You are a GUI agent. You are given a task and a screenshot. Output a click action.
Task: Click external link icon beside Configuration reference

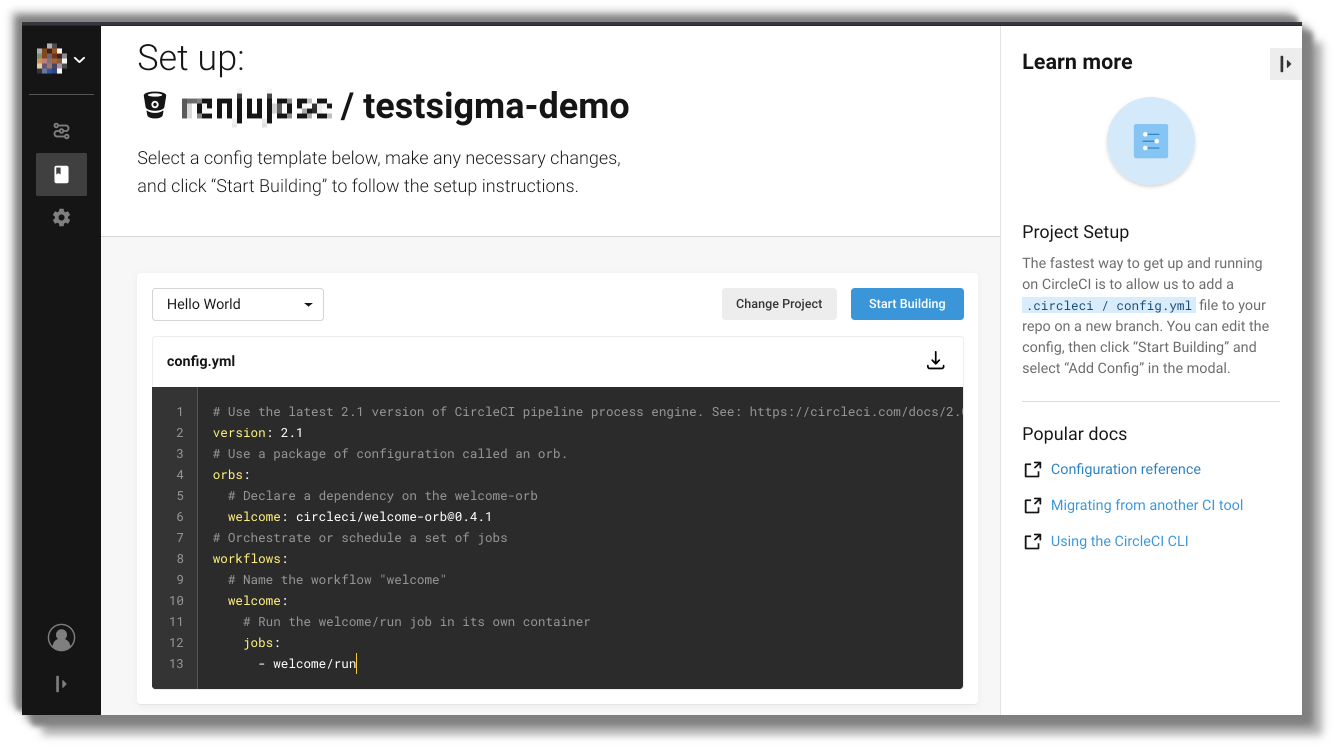coord(1032,470)
